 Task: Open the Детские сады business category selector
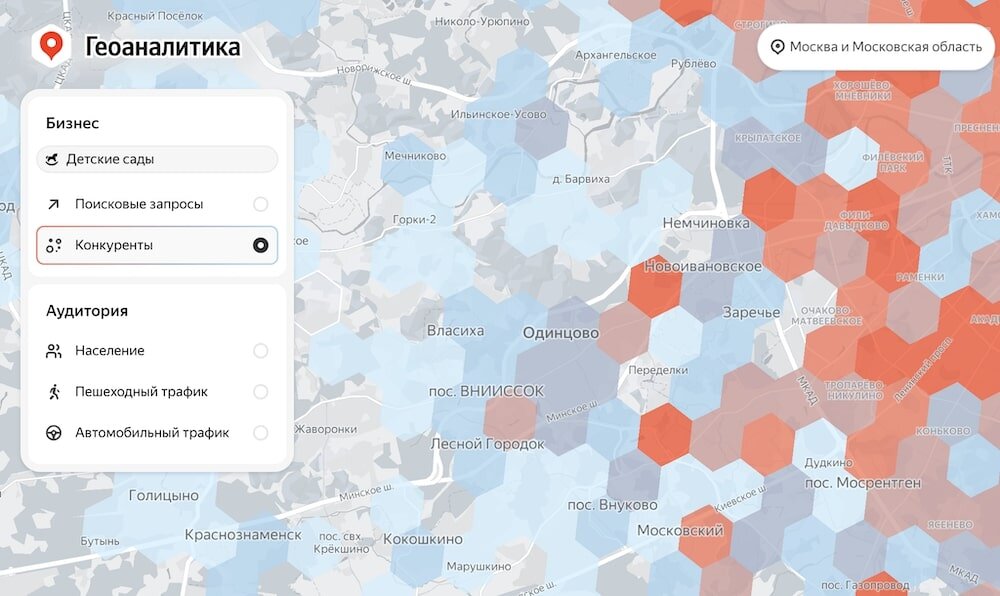point(157,159)
